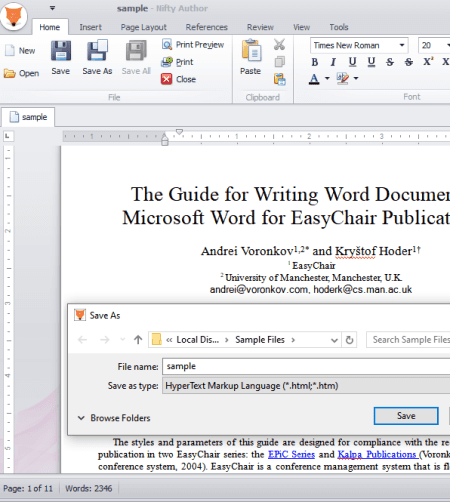
Task: Toggle single strikethrough
Action: click(x=390, y=62)
